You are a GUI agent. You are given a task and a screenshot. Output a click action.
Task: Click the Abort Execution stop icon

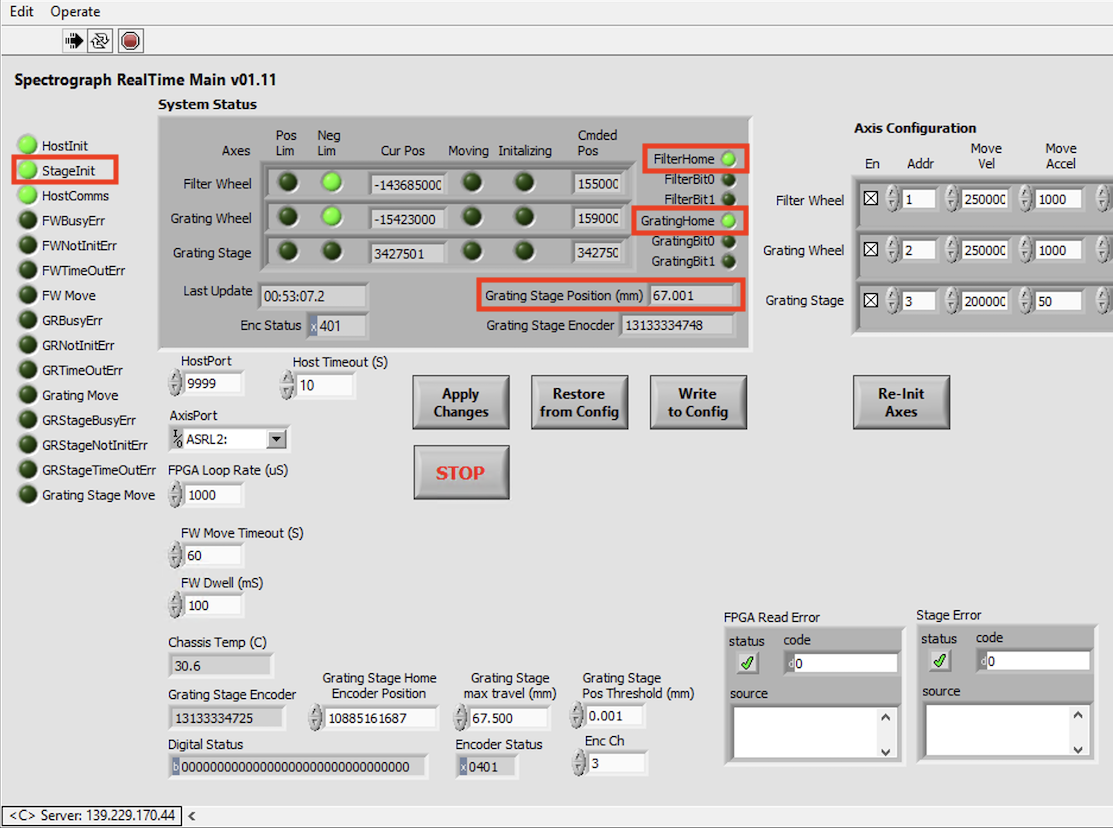coord(130,41)
